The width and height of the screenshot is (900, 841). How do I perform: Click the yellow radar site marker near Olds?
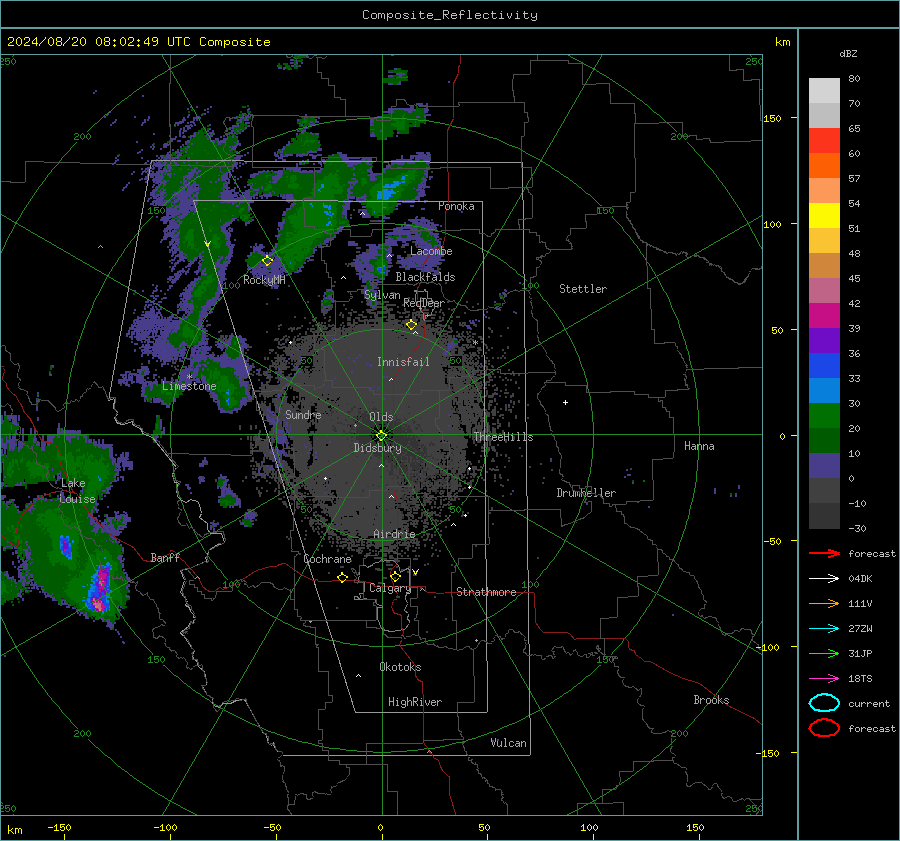click(x=382, y=435)
